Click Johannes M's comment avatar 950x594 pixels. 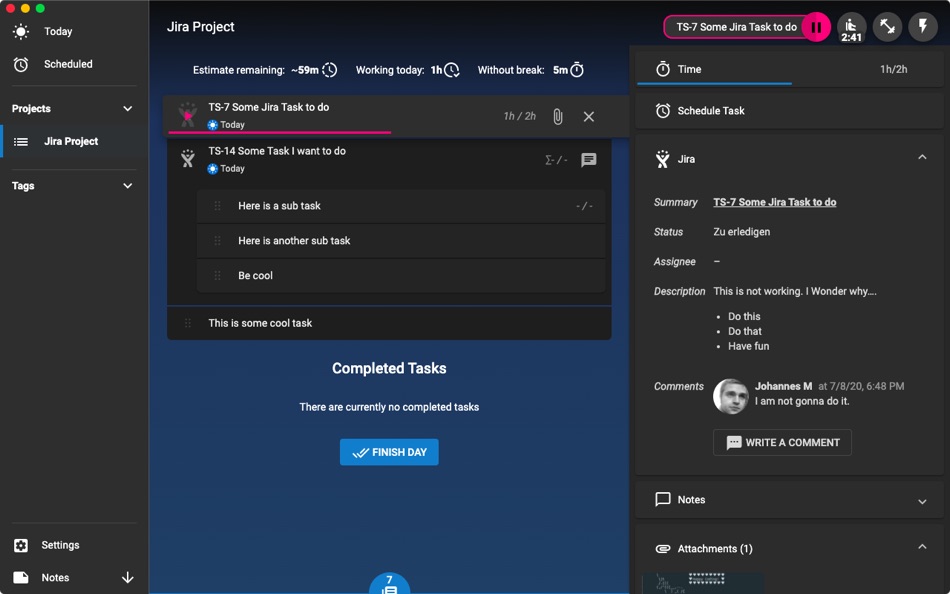click(x=730, y=397)
